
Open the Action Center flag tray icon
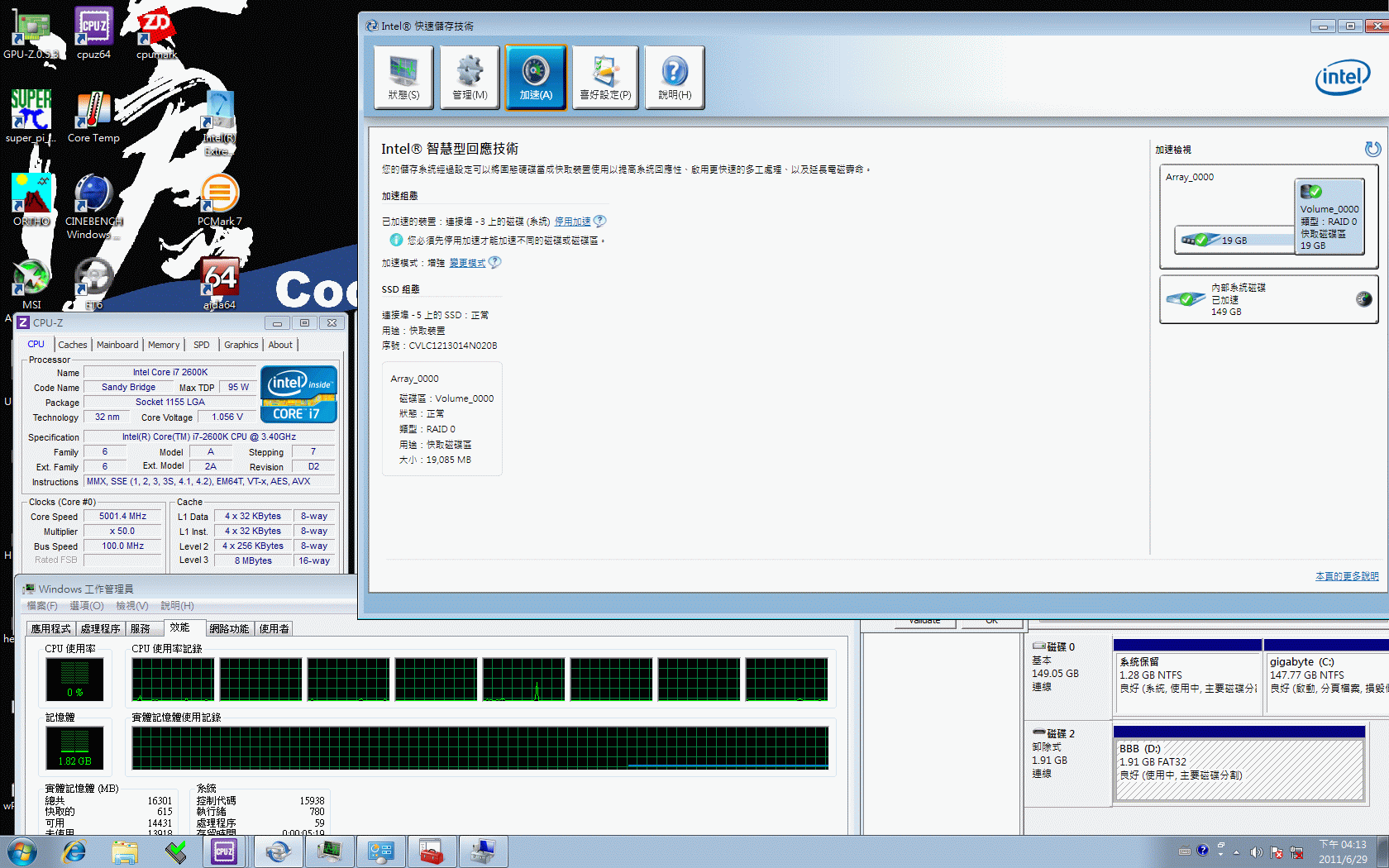1277,851
